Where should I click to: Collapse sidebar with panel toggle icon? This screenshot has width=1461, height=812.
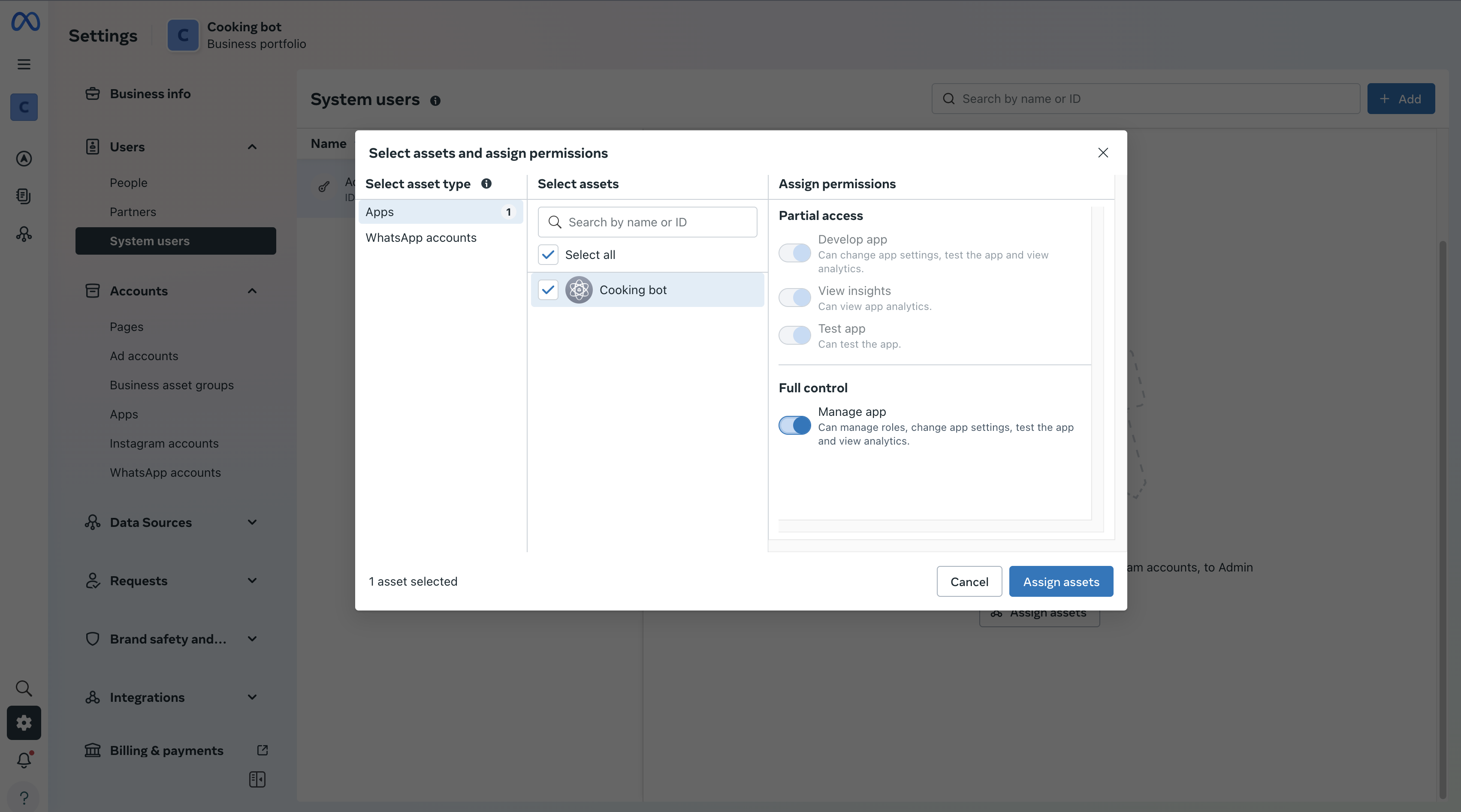point(257,779)
